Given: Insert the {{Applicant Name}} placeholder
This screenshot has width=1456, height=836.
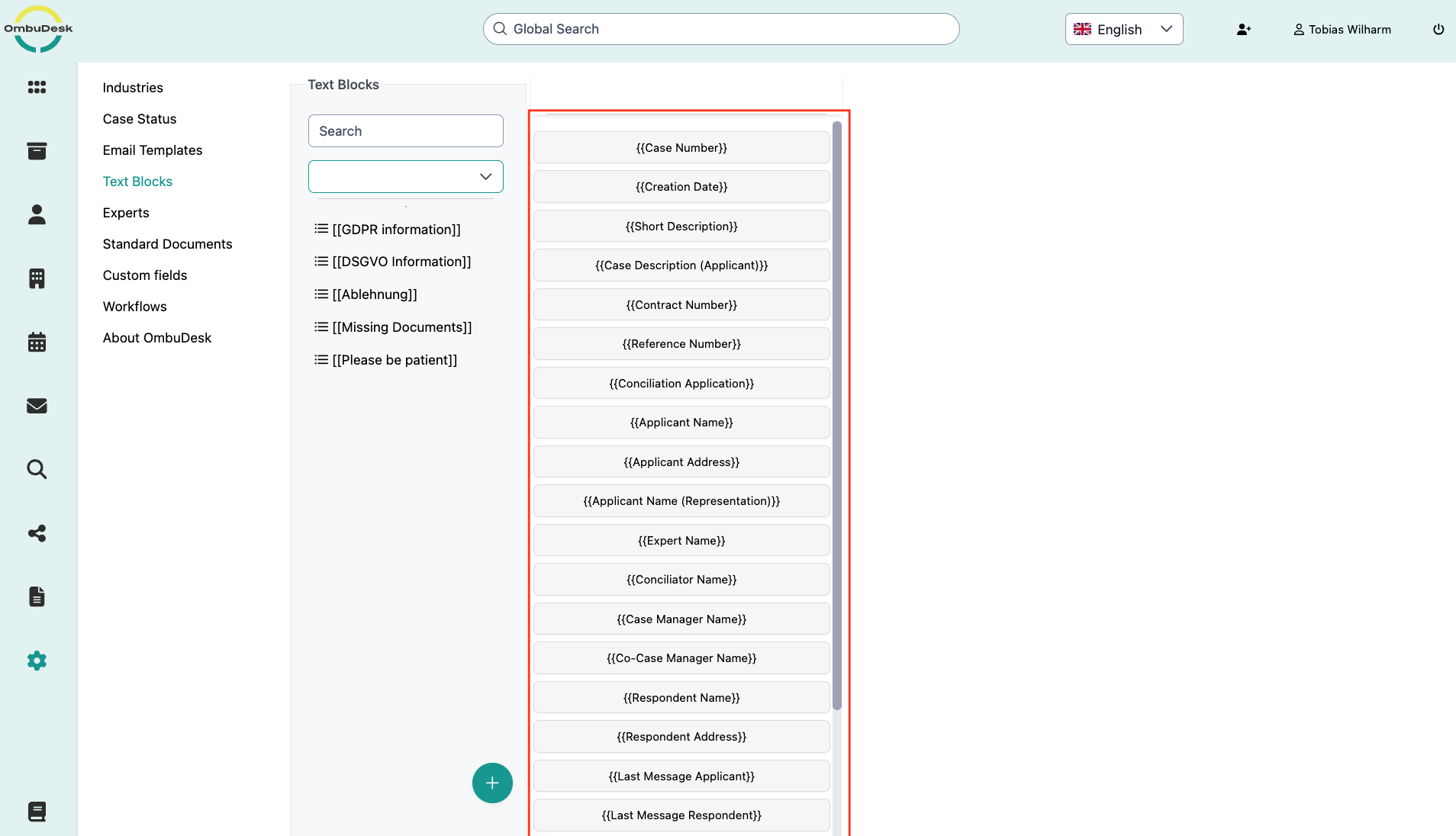Looking at the screenshot, I should pos(681,423).
